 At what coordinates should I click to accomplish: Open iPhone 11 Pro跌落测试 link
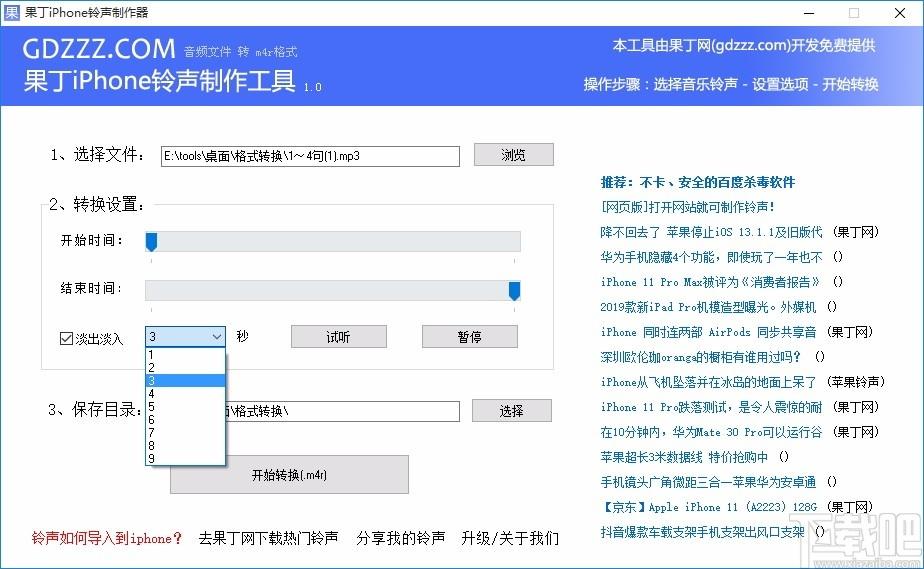click(711, 407)
